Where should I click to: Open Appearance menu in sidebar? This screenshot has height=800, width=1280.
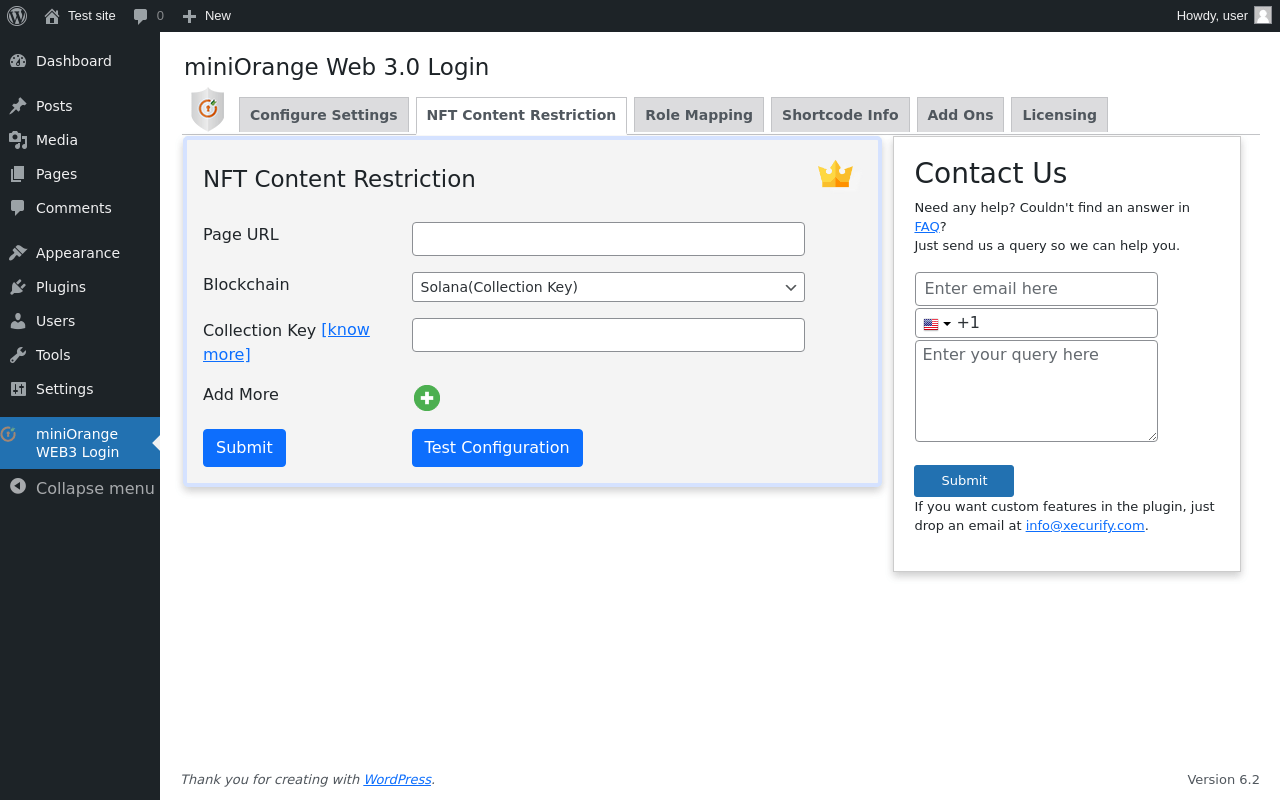tap(80, 253)
